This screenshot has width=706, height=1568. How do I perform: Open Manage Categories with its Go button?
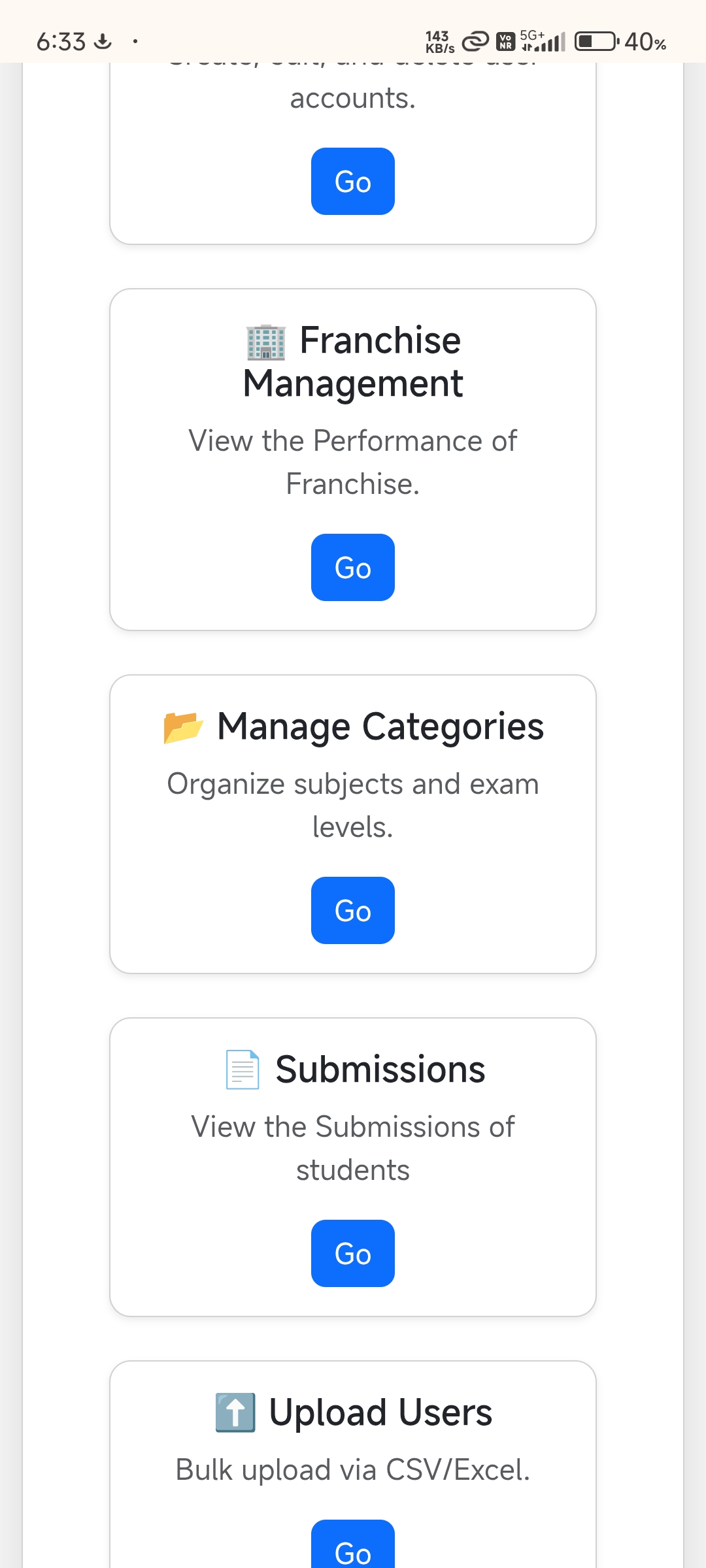click(x=353, y=910)
